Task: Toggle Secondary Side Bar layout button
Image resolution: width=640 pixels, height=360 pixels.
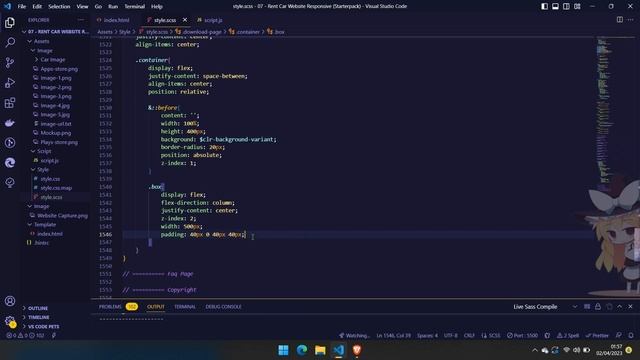Action: click(x=566, y=7)
